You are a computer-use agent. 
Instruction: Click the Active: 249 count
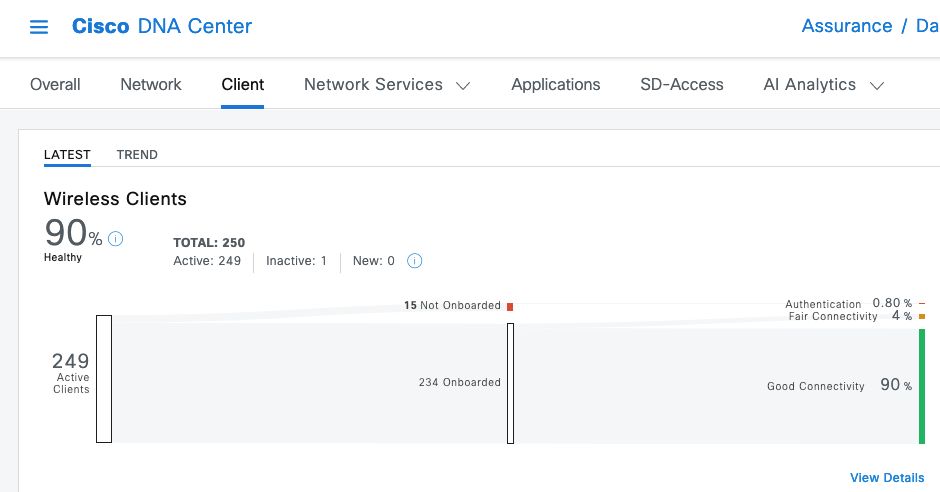click(x=207, y=261)
